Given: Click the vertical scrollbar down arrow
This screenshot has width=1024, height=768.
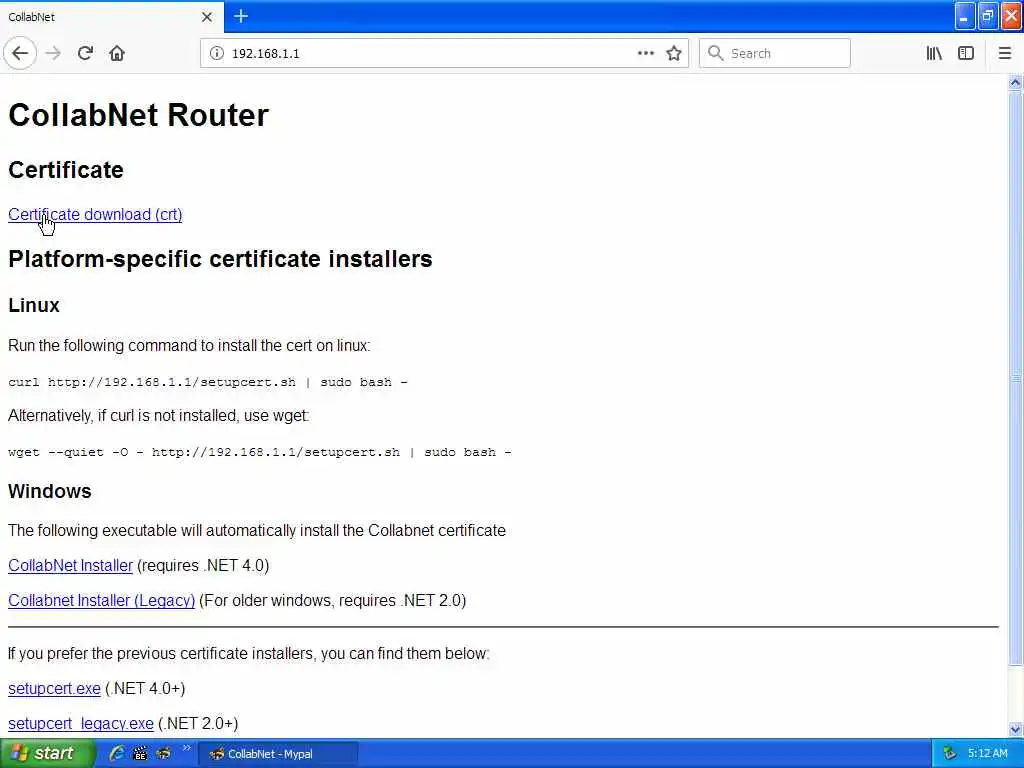Looking at the screenshot, I should point(1016,729).
